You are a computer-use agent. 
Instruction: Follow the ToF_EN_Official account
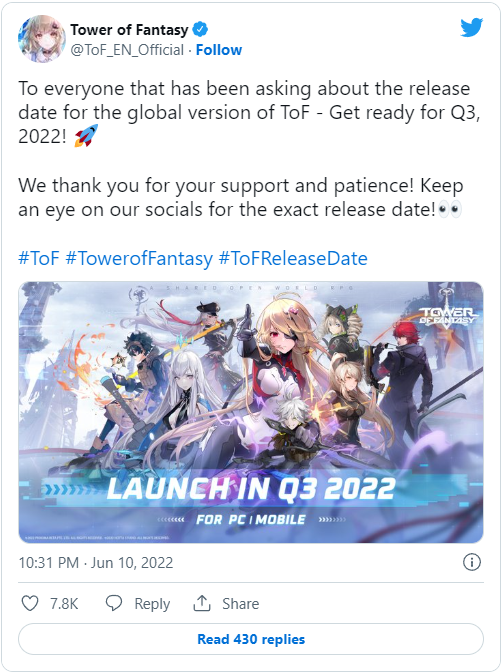pos(219,50)
